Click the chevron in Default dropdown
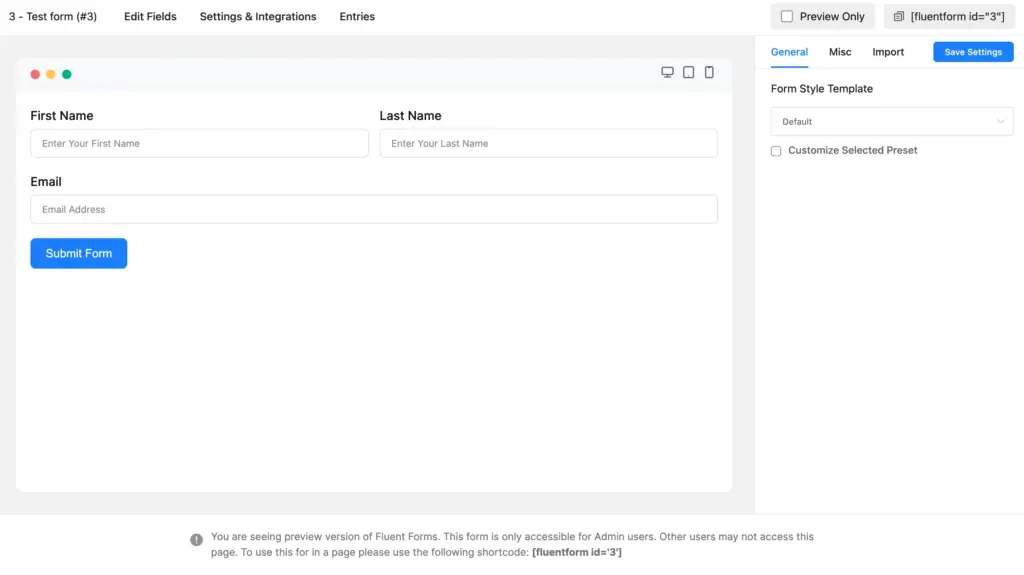 [1001, 121]
